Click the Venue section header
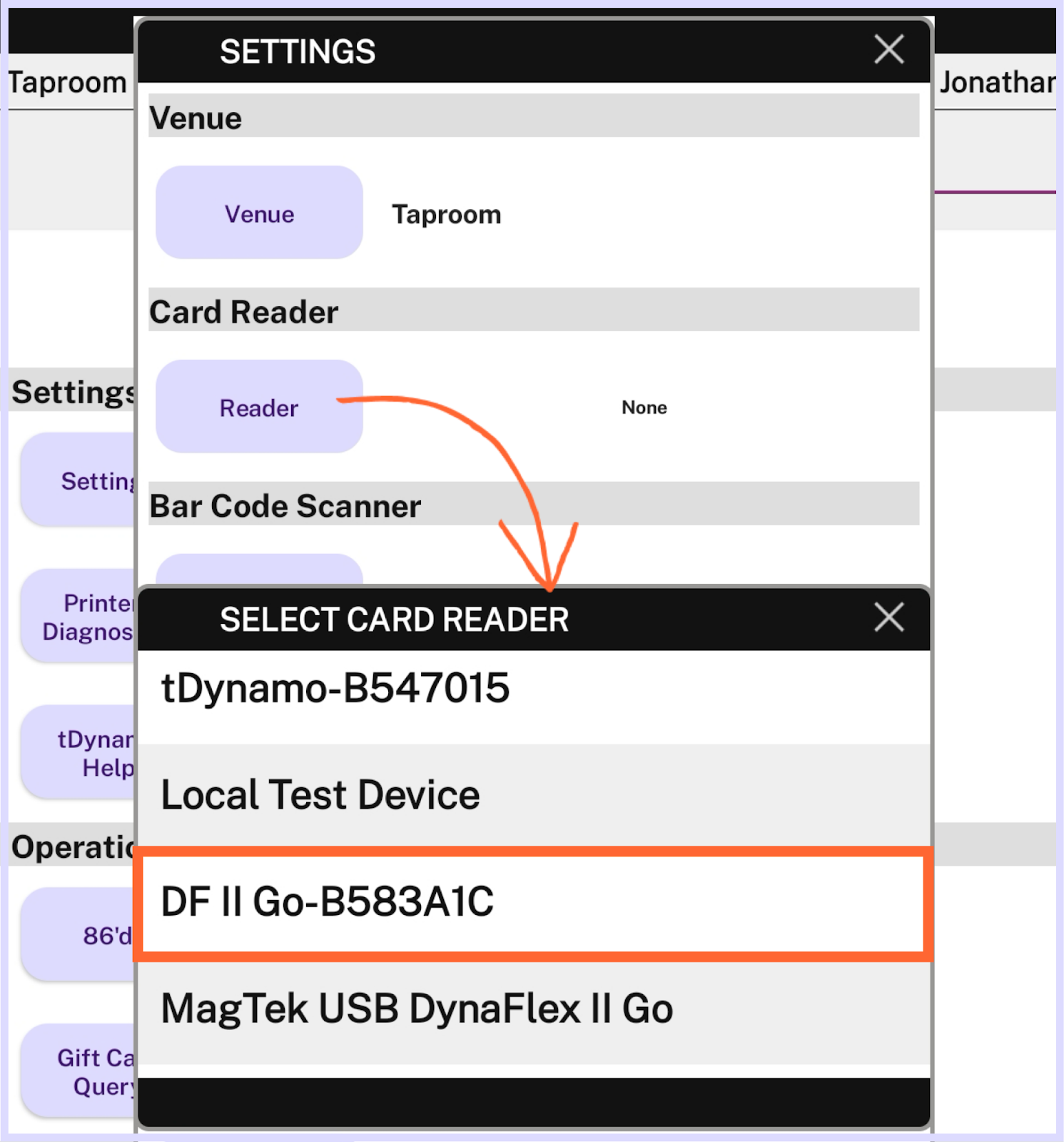 [534, 116]
